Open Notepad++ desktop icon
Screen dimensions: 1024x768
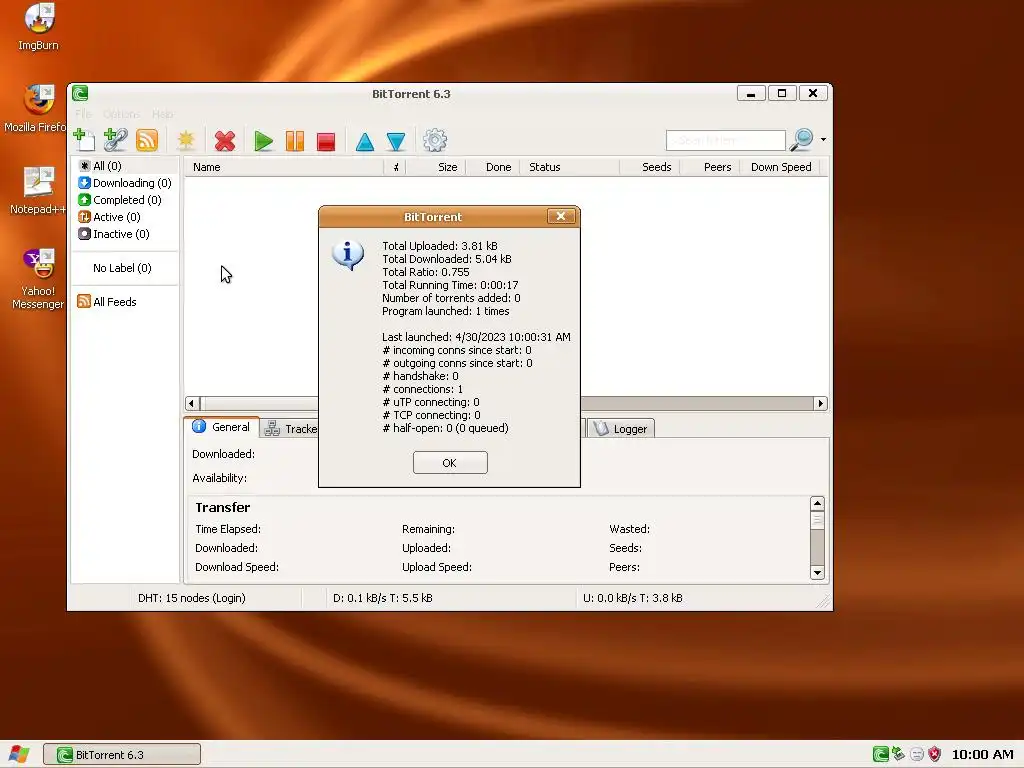pyautogui.click(x=38, y=191)
